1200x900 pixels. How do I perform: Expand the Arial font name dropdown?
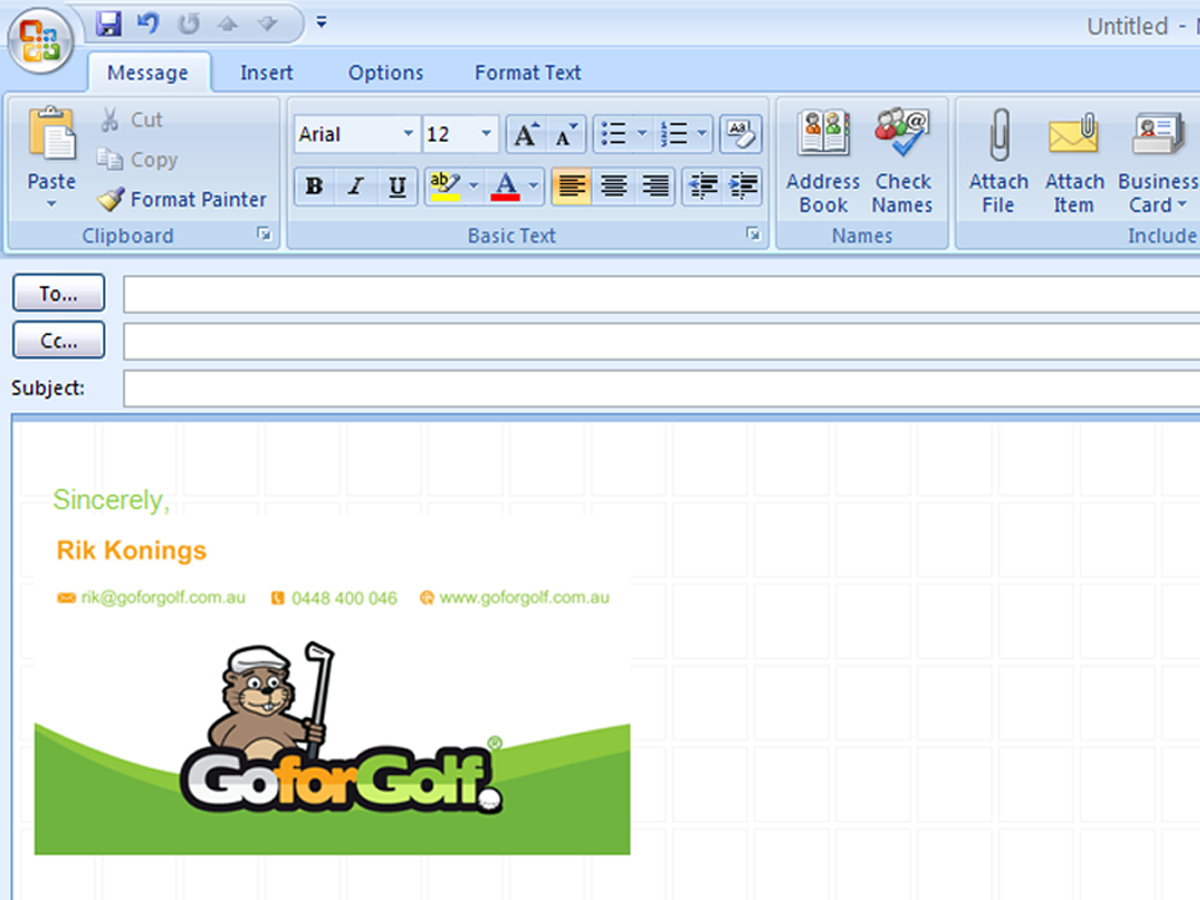[x=408, y=134]
